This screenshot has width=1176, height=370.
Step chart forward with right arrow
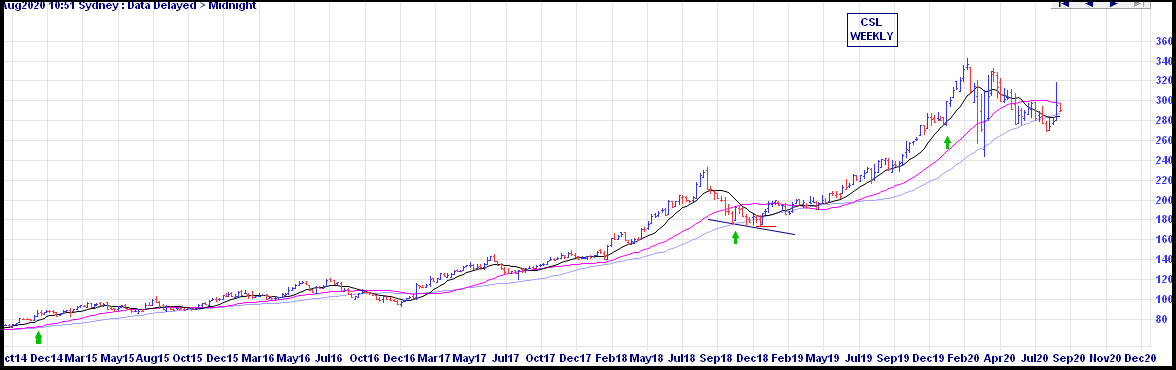[1114, 4]
